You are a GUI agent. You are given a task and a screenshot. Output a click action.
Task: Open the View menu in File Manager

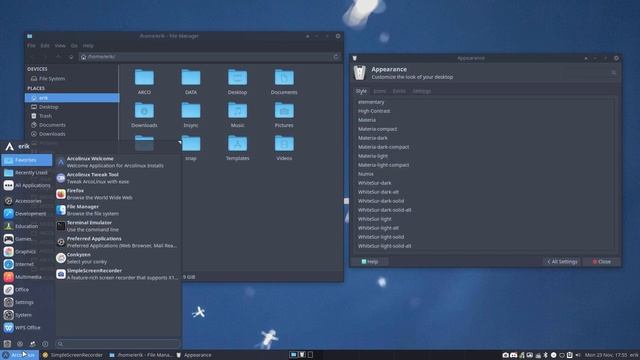pos(60,46)
